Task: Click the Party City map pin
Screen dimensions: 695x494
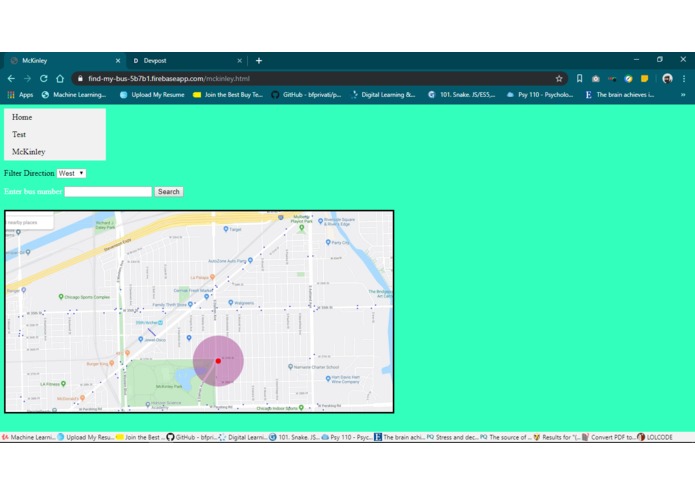Action: 328,242
